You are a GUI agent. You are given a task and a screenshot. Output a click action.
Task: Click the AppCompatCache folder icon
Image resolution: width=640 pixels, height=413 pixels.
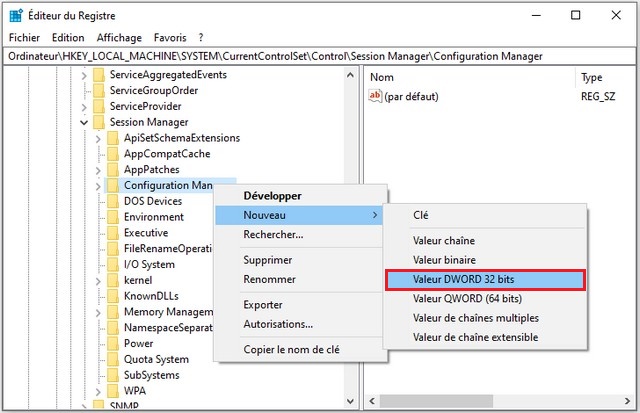pyautogui.click(x=113, y=154)
